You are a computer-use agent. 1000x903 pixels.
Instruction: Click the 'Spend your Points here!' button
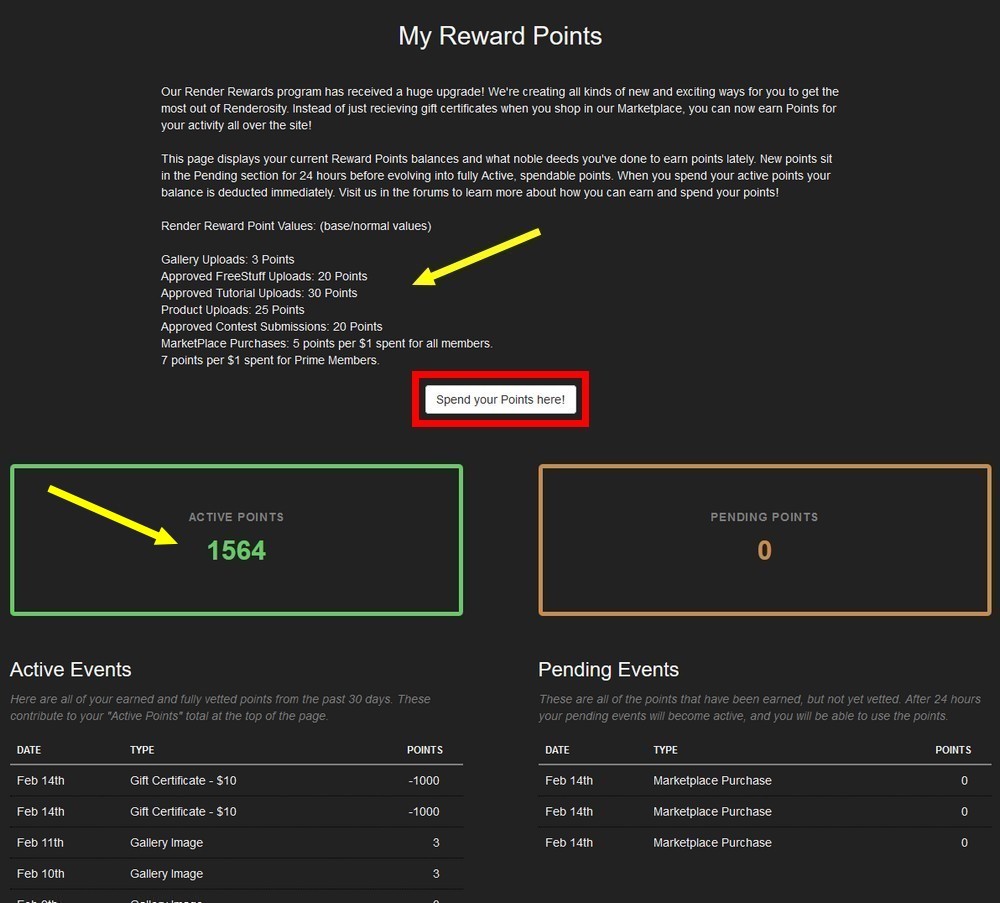click(500, 400)
